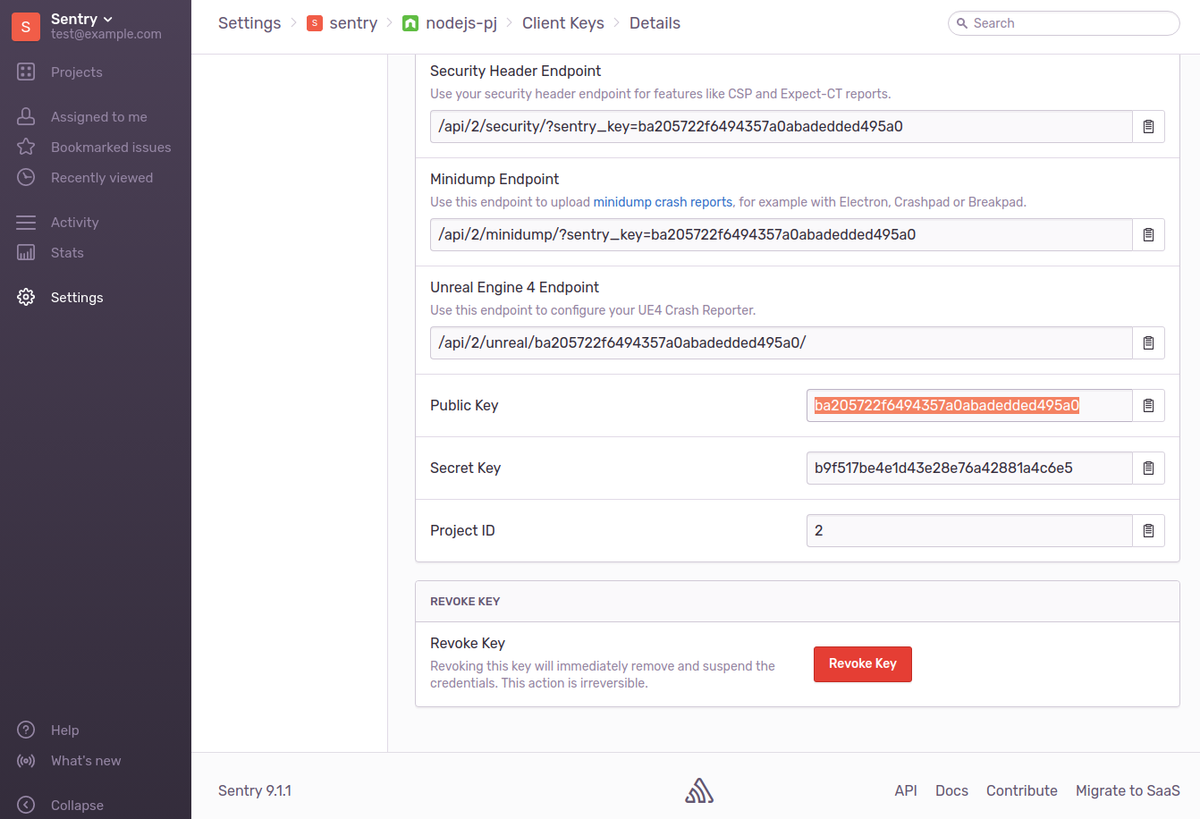Open the Docs footer link

click(952, 791)
